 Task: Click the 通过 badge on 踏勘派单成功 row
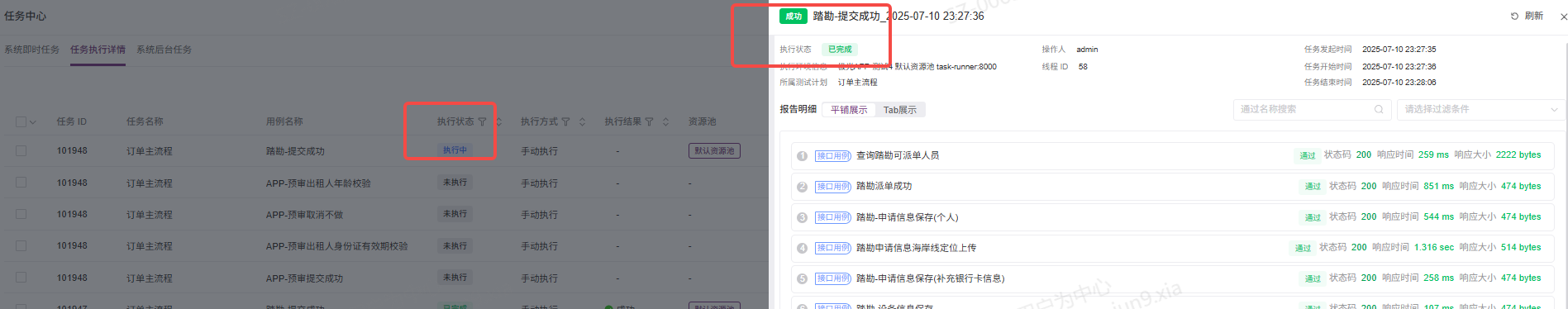click(1313, 187)
